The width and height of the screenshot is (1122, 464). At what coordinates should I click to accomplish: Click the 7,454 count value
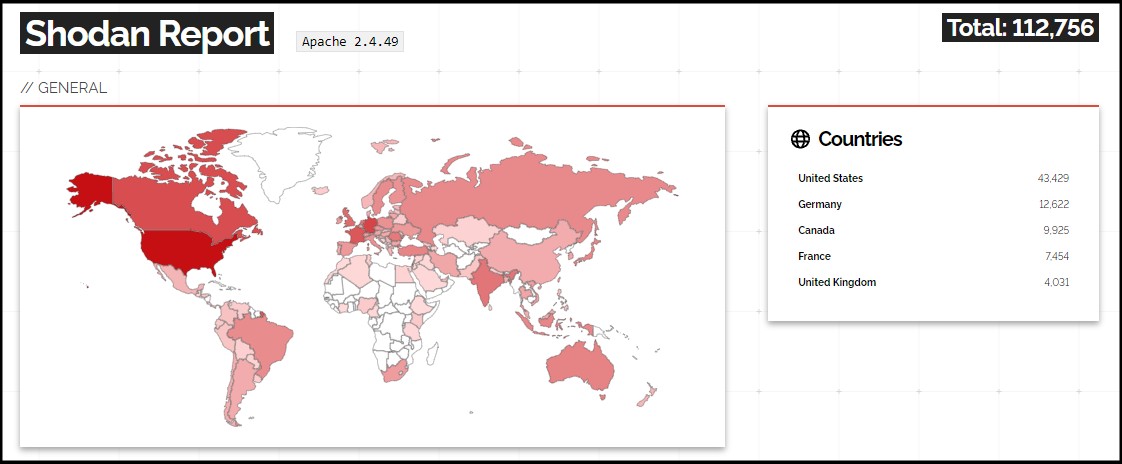coord(1056,256)
